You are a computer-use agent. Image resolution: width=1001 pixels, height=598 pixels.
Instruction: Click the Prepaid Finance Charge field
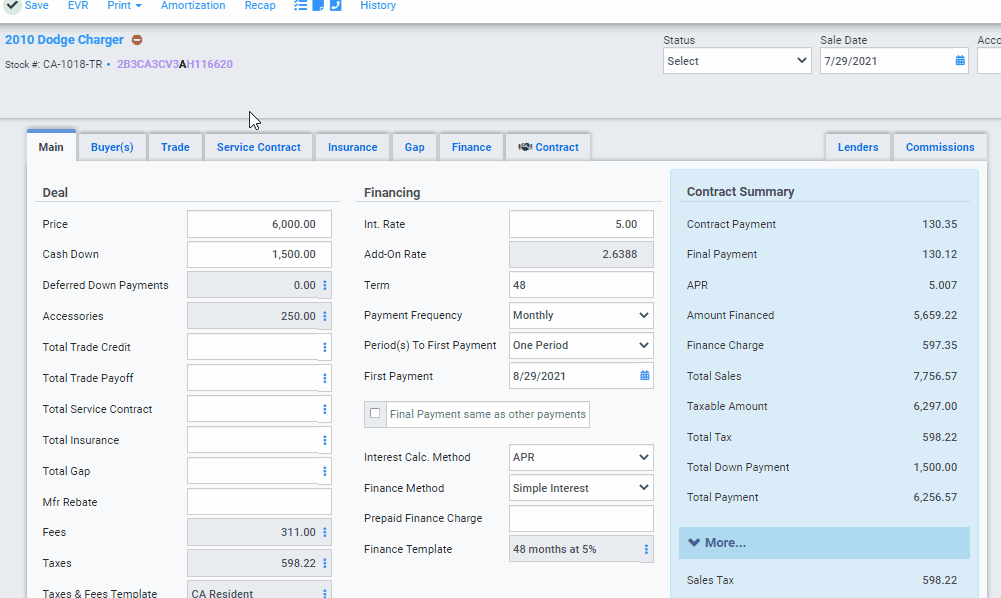click(581, 518)
